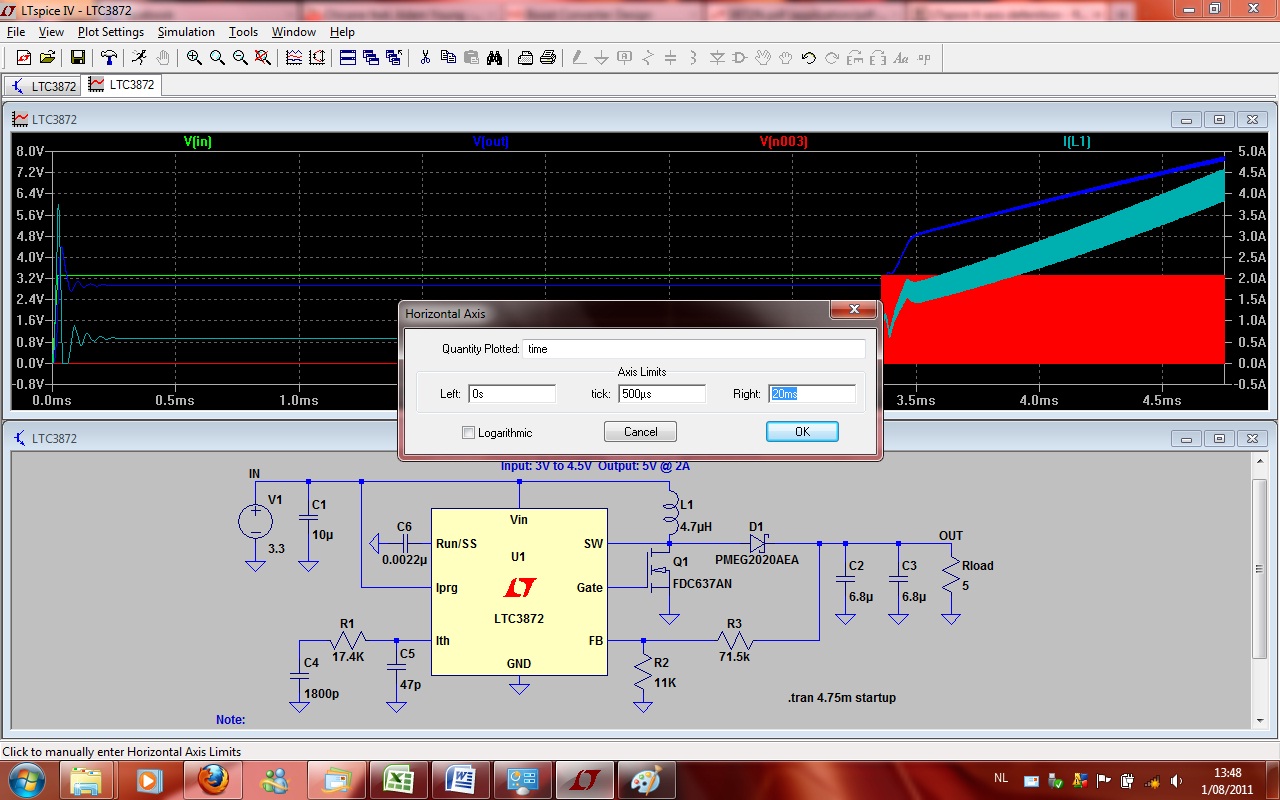This screenshot has height=800, width=1280.
Task: Open Firefox from the taskbar
Action: (212, 779)
